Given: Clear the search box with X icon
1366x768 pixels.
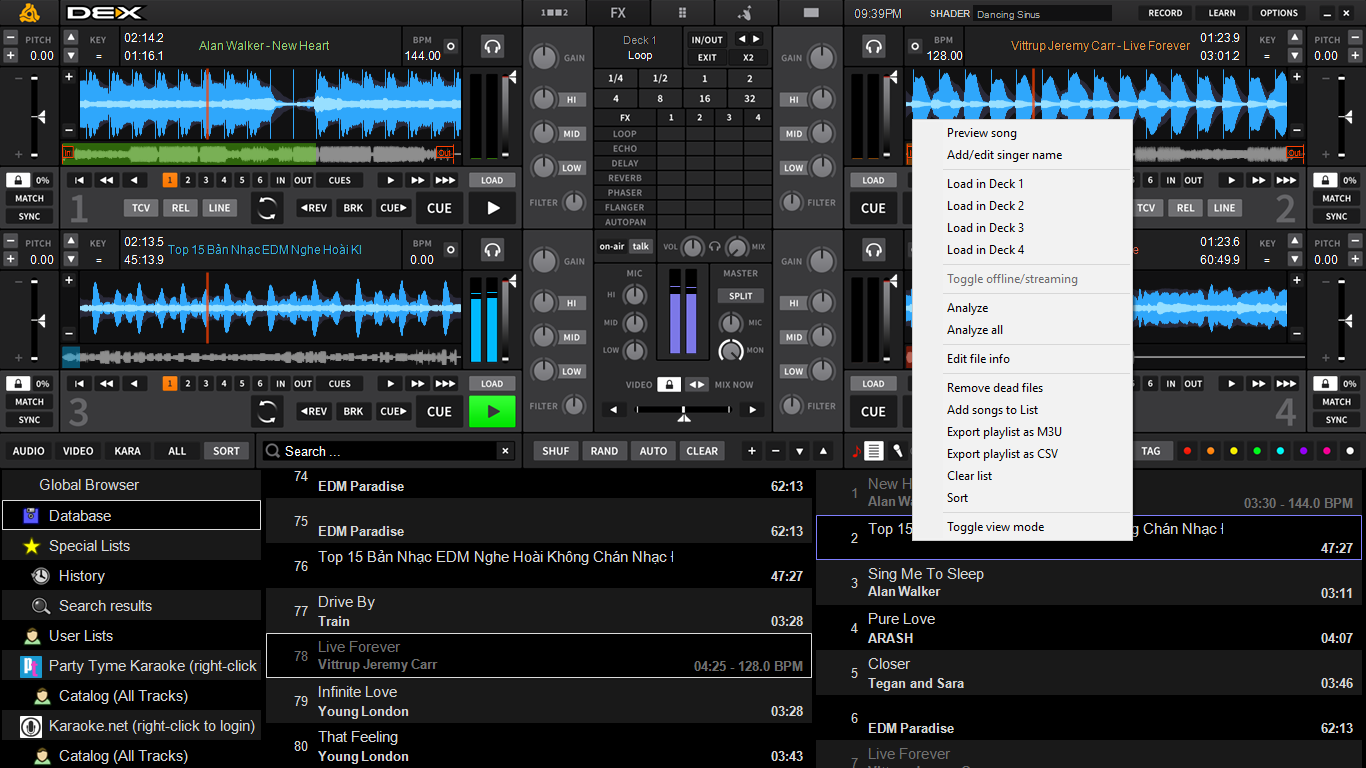Looking at the screenshot, I should (x=505, y=451).
